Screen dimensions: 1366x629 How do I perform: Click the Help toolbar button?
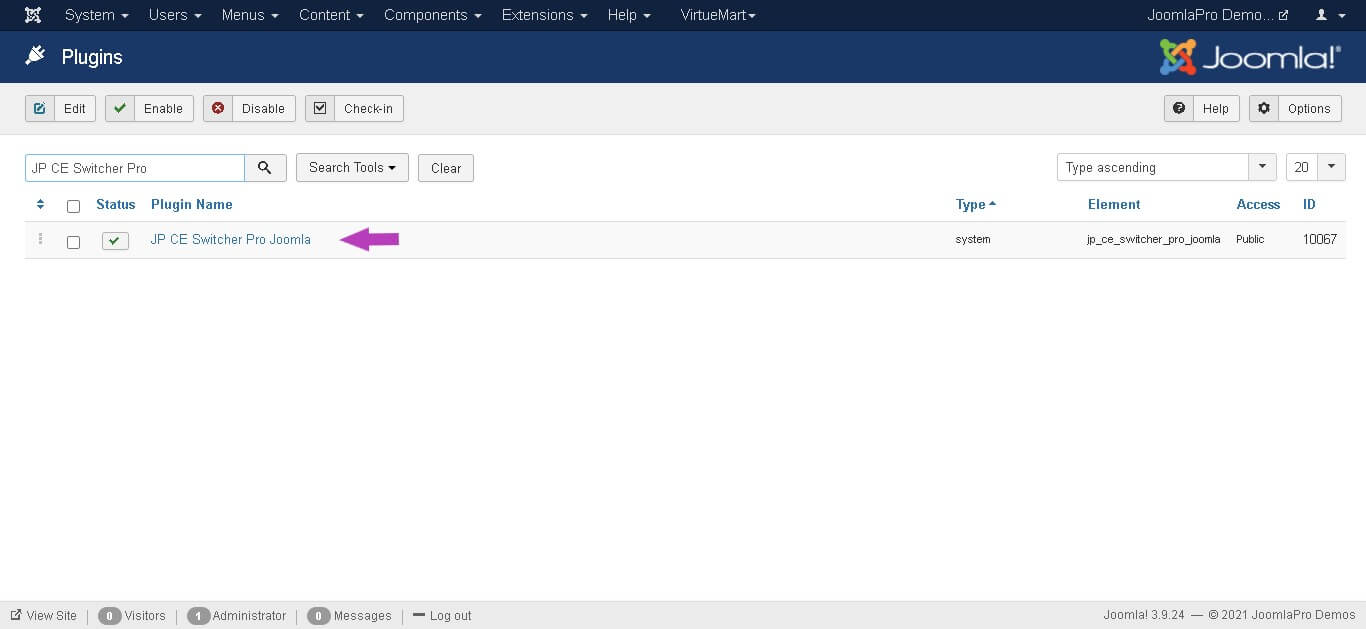tap(1202, 108)
